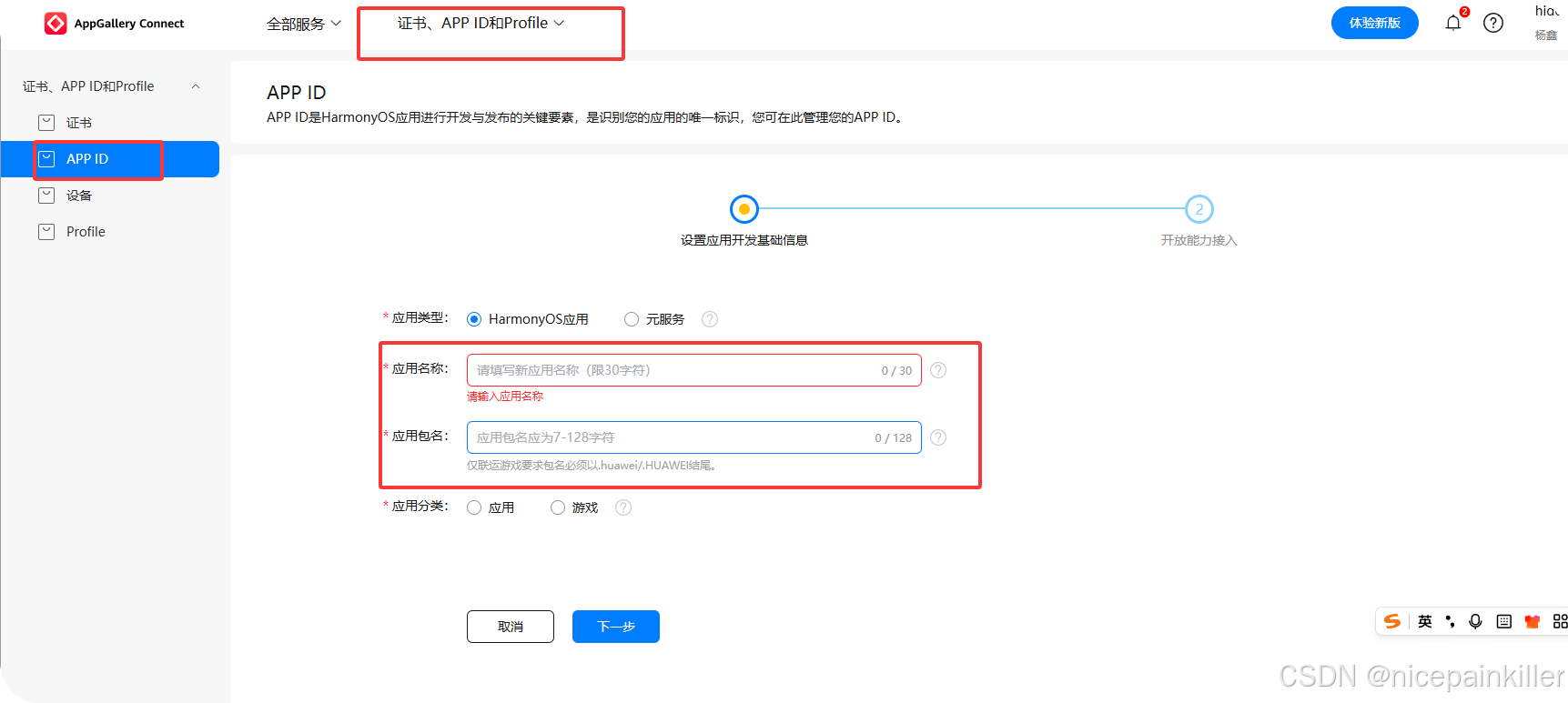Viewport: 1568px width, 703px height.
Task: Click step 2 开放能力接入 indicator
Action: [x=1199, y=209]
